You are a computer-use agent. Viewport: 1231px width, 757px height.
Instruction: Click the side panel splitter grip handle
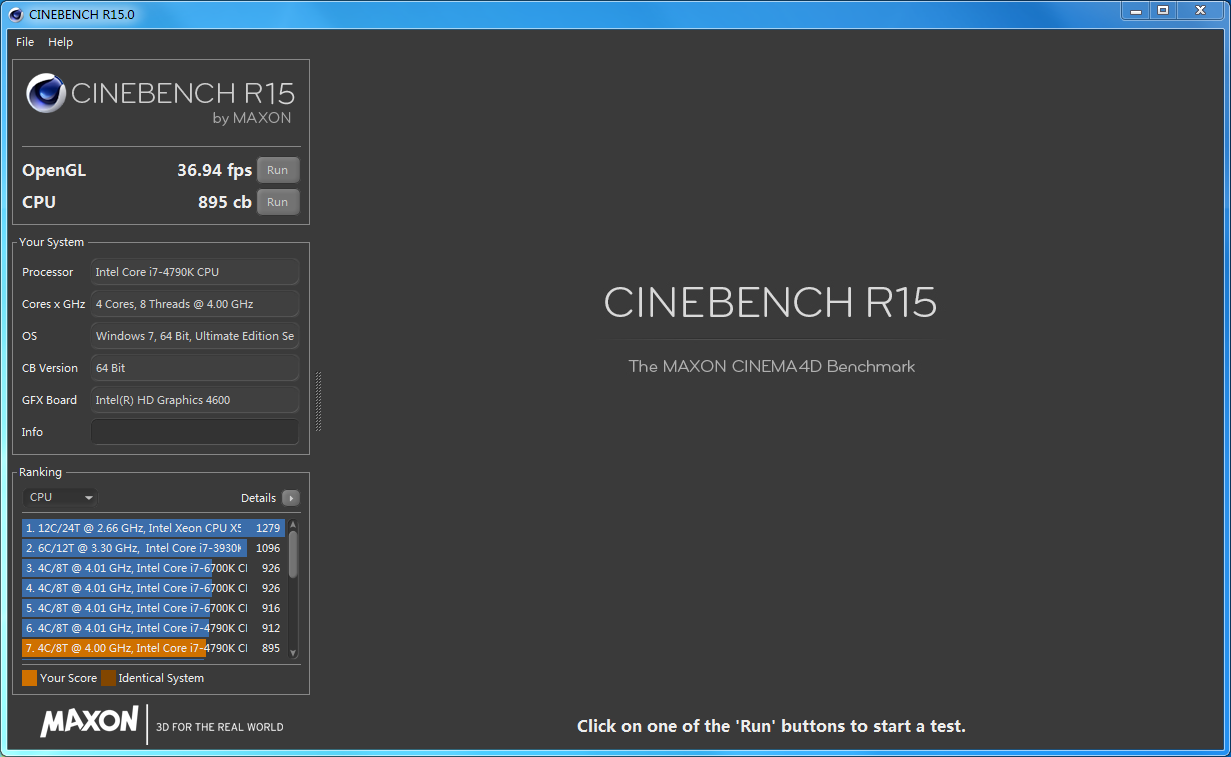tap(319, 400)
